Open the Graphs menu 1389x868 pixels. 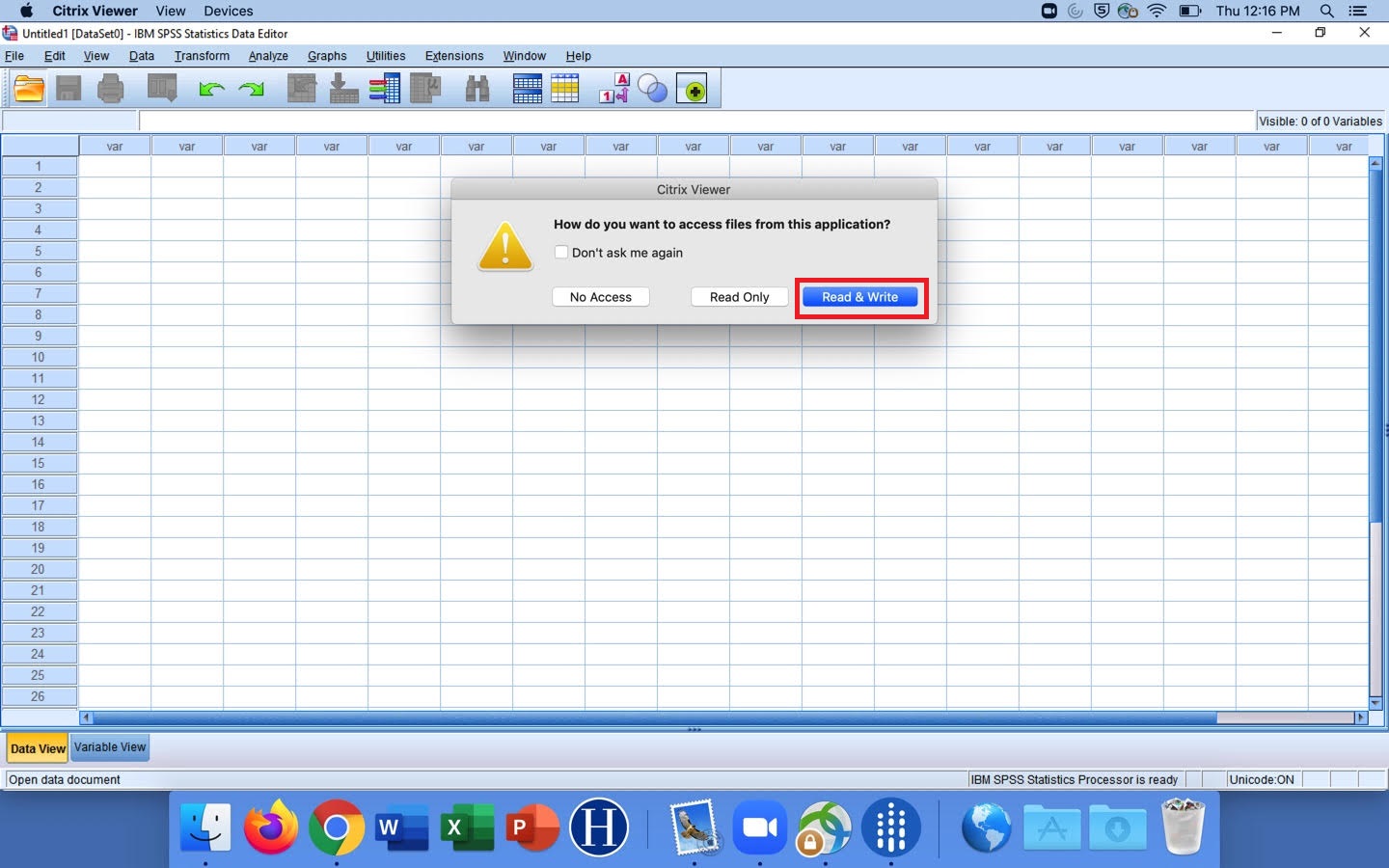click(x=327, y=56)
